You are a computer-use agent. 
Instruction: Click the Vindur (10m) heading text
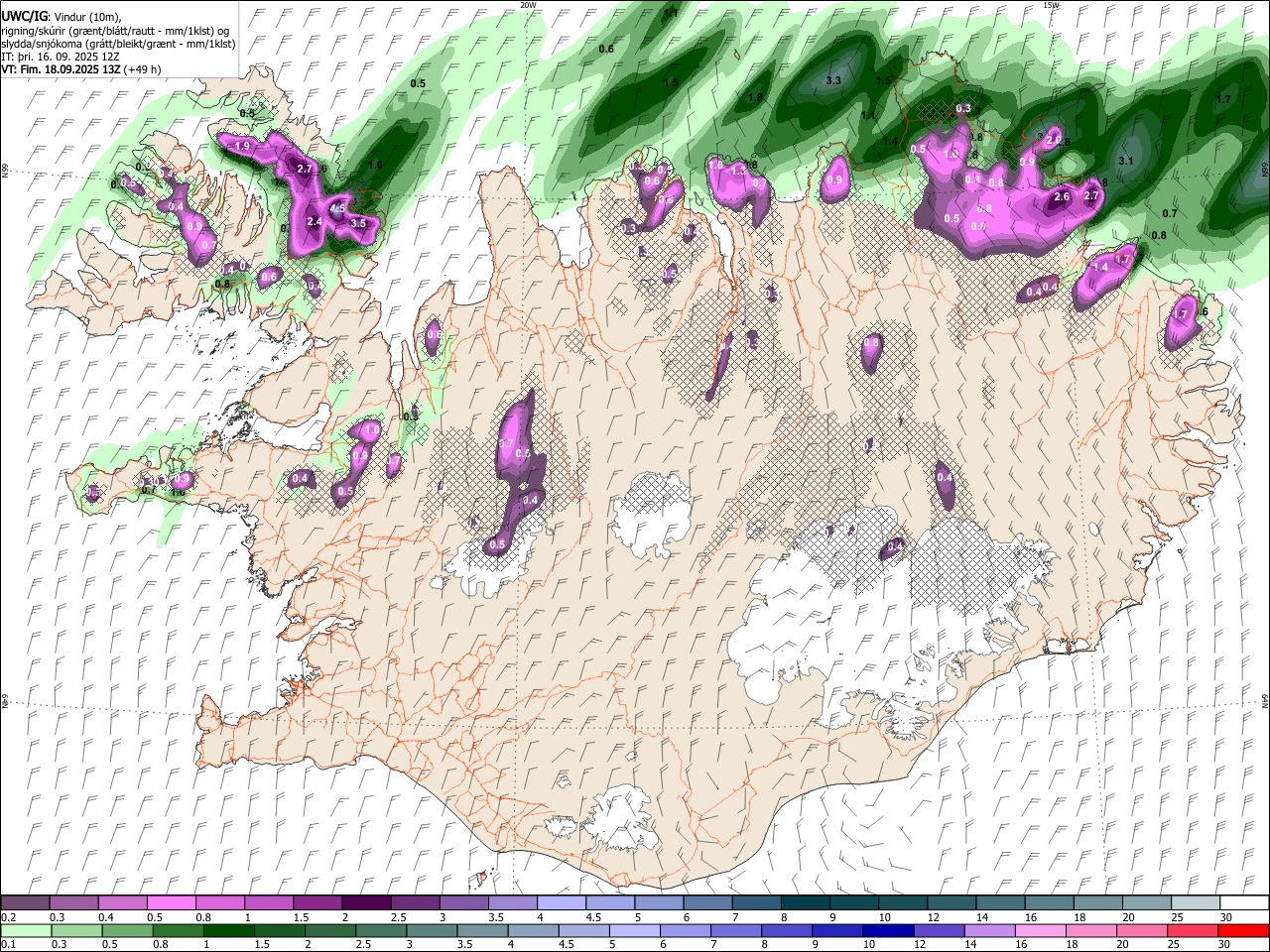[86, 16]
